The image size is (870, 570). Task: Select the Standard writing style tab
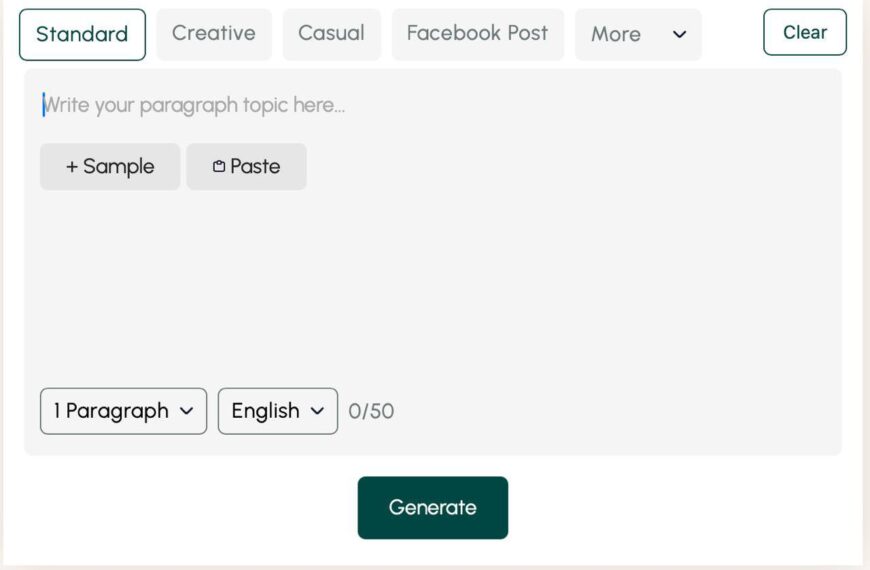[82, 34]
